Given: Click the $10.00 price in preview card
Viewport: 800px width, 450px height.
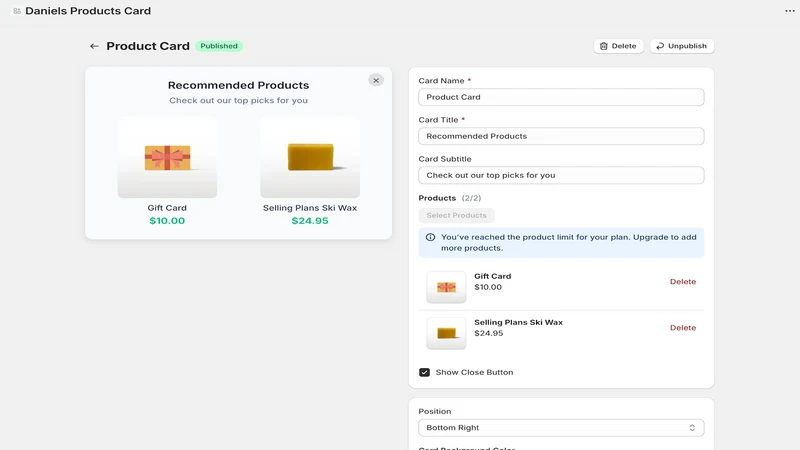Looking at the screenshot, I should pos(167,221).
